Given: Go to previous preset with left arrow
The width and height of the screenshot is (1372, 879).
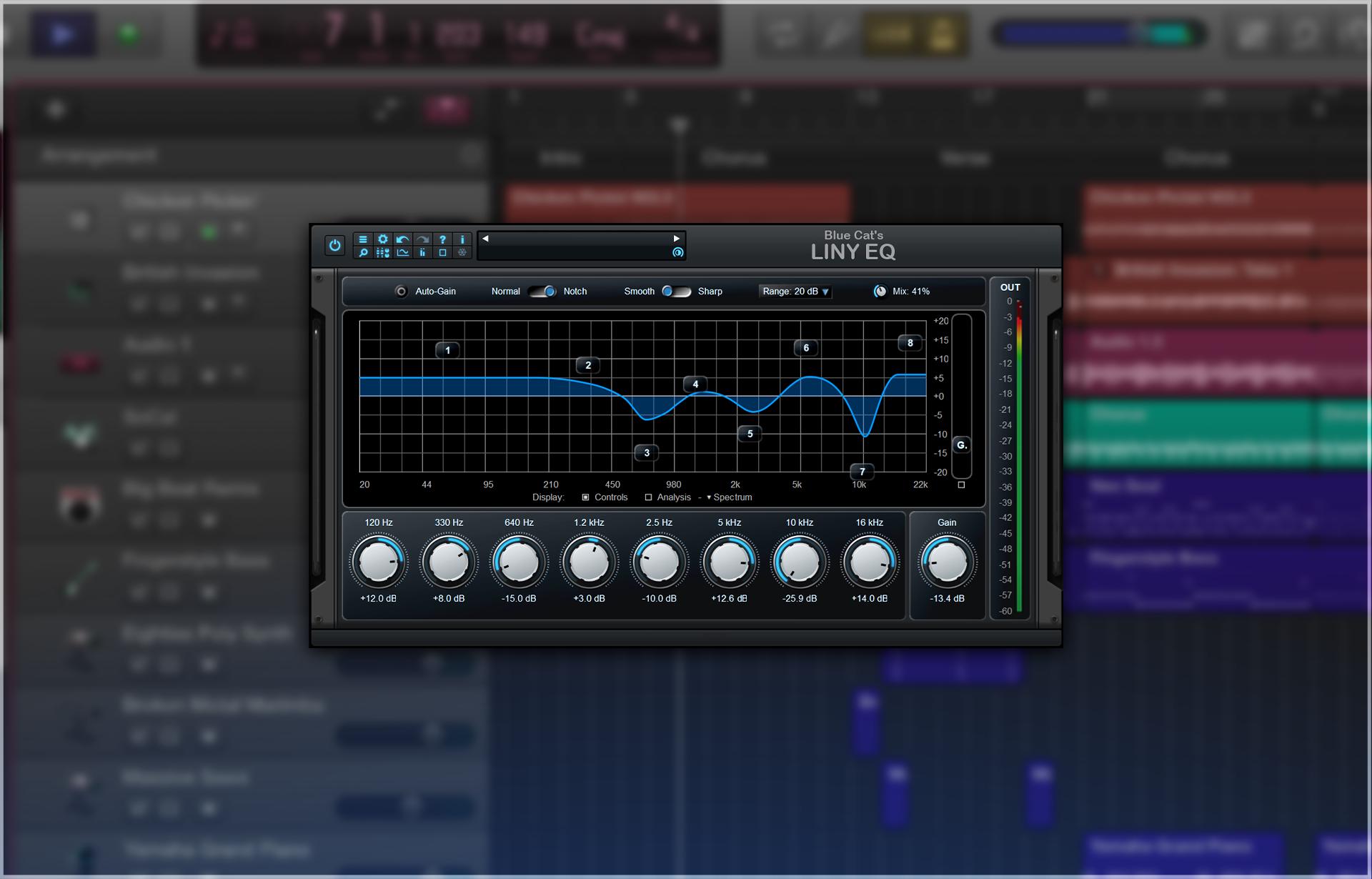Looking at the screenshot, I should 485,239.
